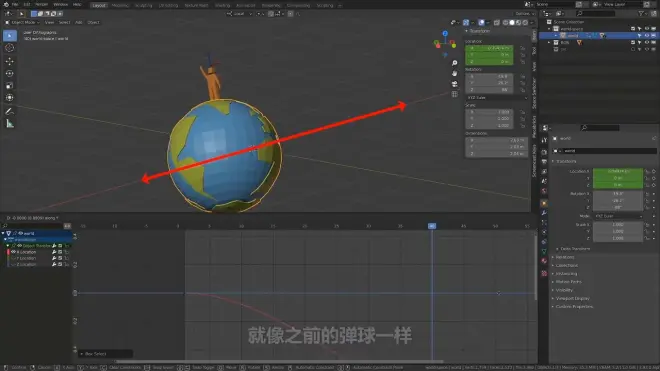Open the Output properties tab icon
This screenshot has width=660, height=371.
tap(544, 162)
